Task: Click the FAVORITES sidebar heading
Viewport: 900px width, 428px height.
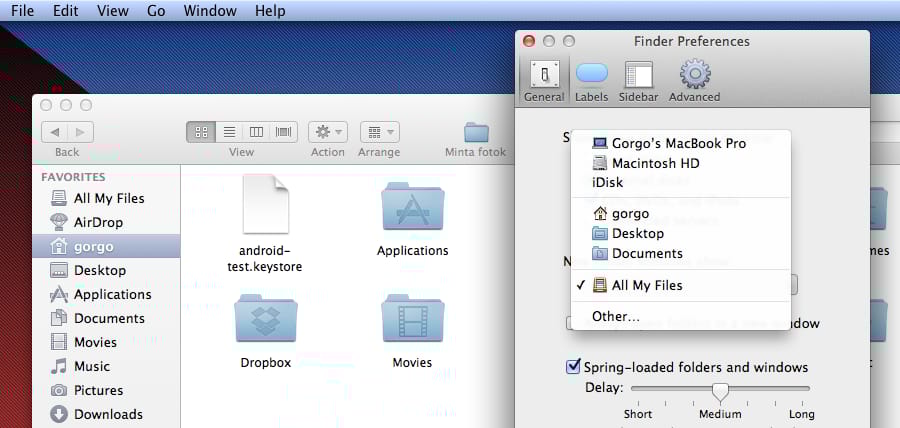Action: tap(73, 177)
